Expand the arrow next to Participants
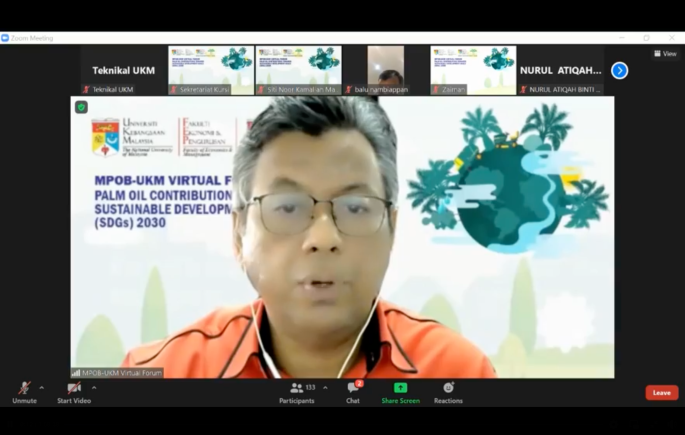 point(325,388)
